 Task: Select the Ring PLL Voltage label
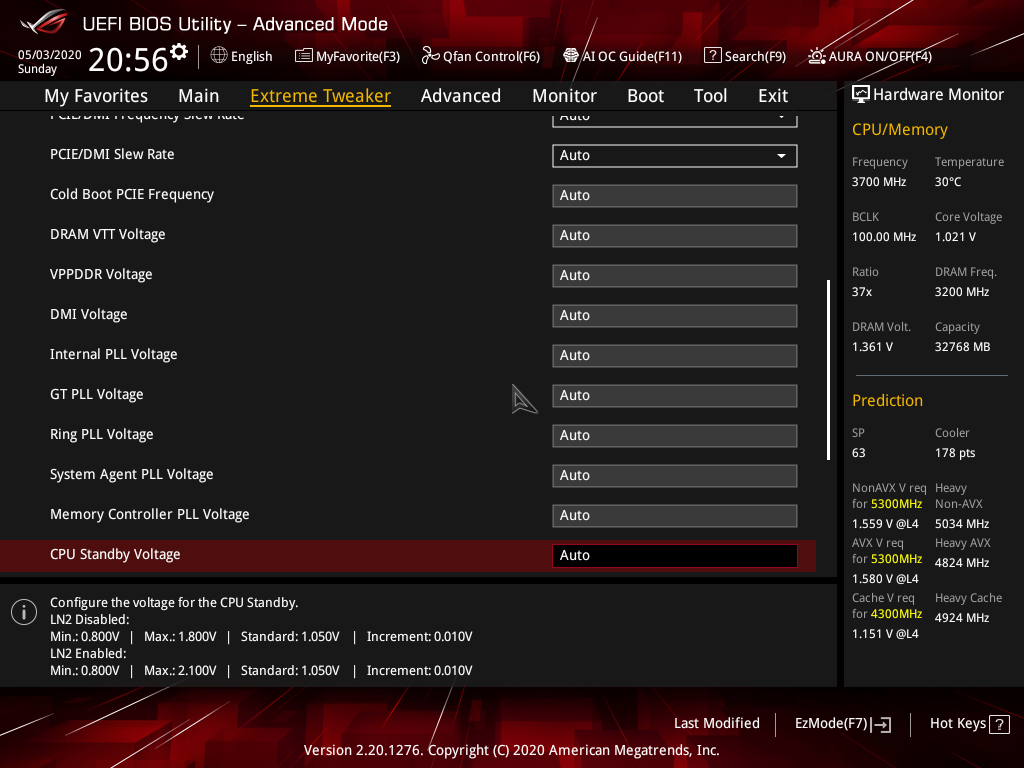point(101,434)
